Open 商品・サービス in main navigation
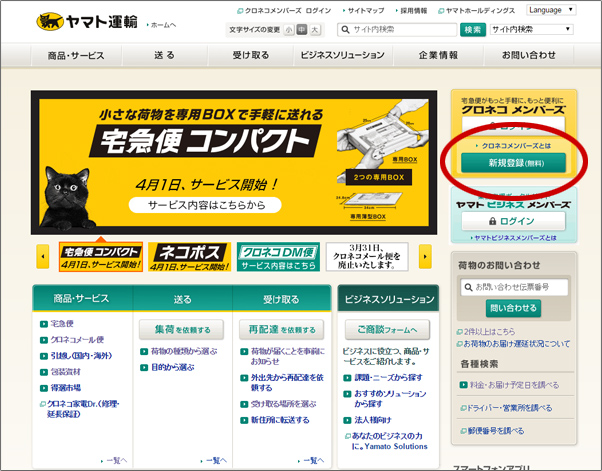Viewport: 602px width, 471px height. click(x=76, y=55)
